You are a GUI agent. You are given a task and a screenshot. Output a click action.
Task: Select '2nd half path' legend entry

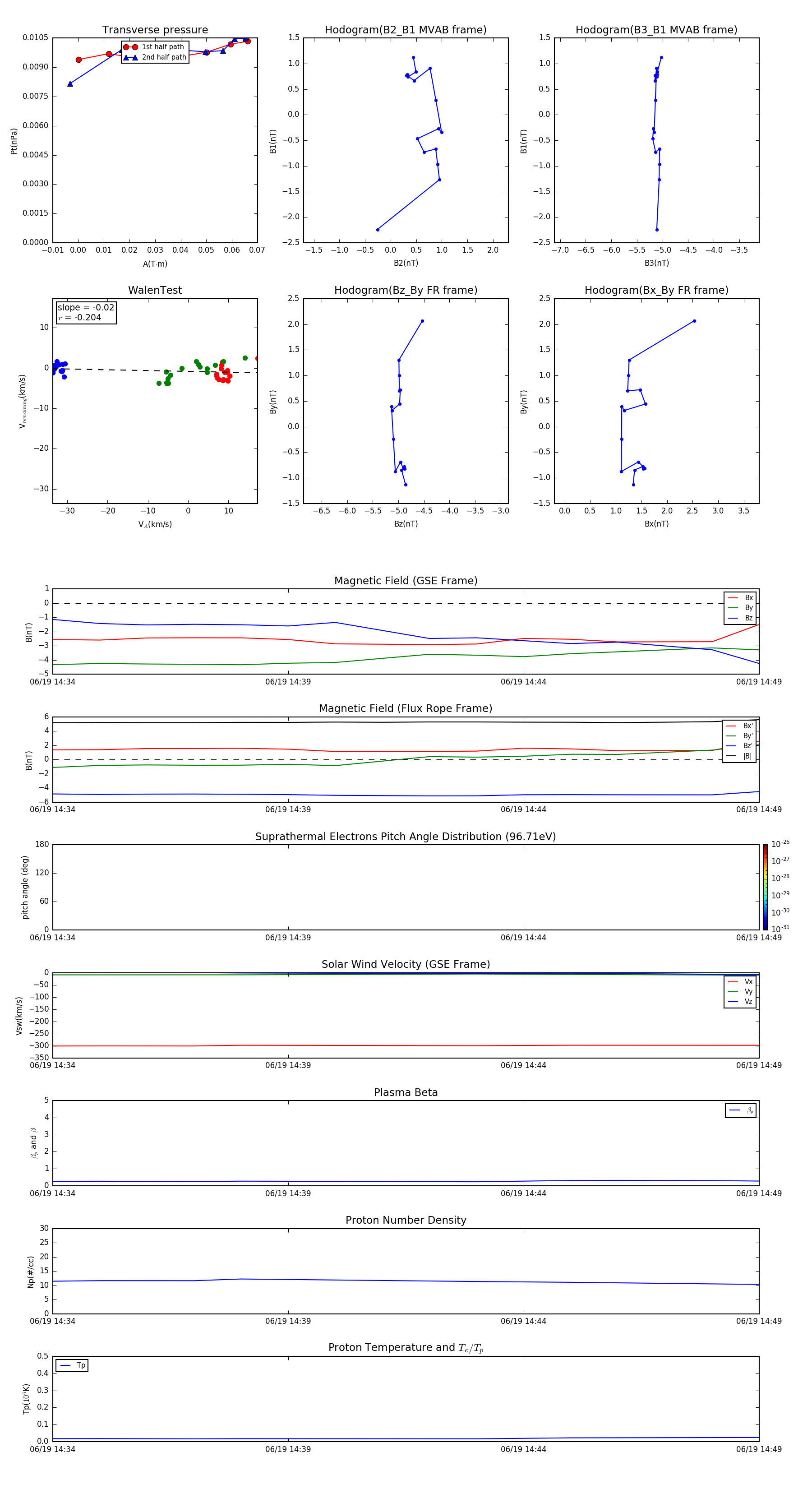tap(155, 57)
